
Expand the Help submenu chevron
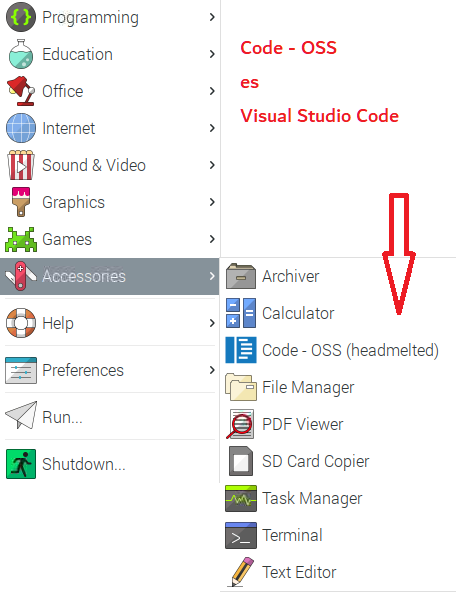[212, 323]
